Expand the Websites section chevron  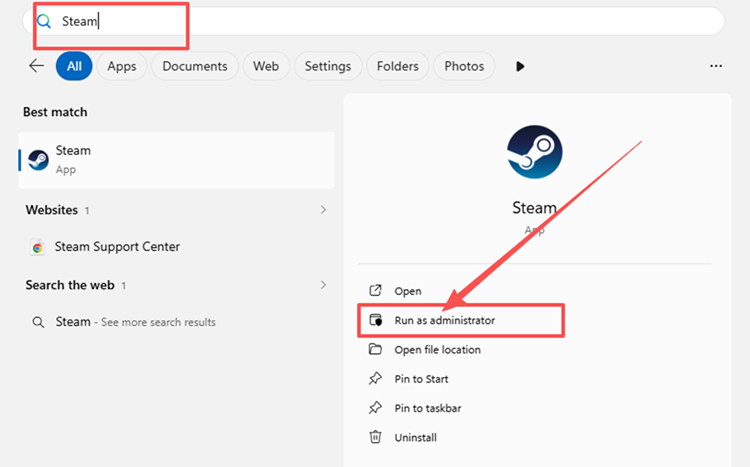click(x=323, y=210)
